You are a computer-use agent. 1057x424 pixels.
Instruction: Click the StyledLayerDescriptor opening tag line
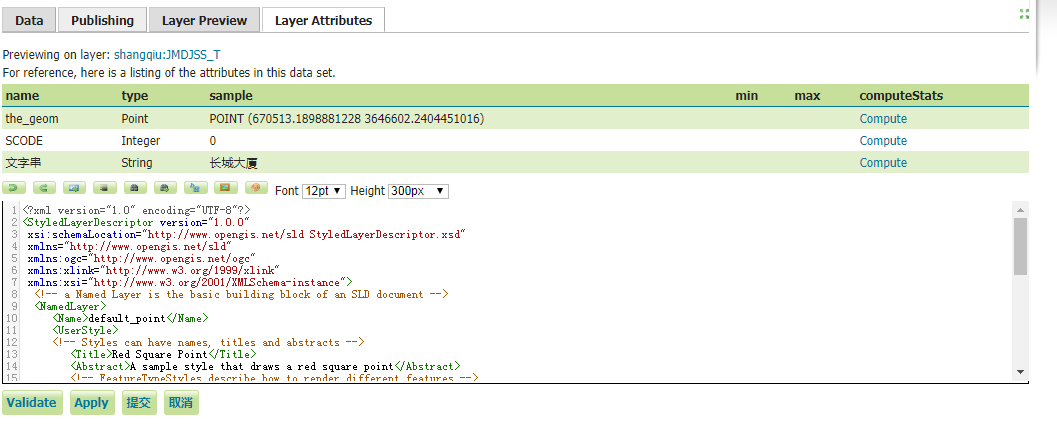(137, 222)
